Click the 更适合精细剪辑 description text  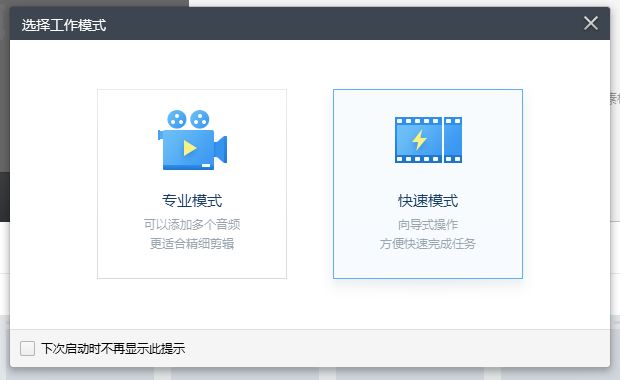(192, 244)
